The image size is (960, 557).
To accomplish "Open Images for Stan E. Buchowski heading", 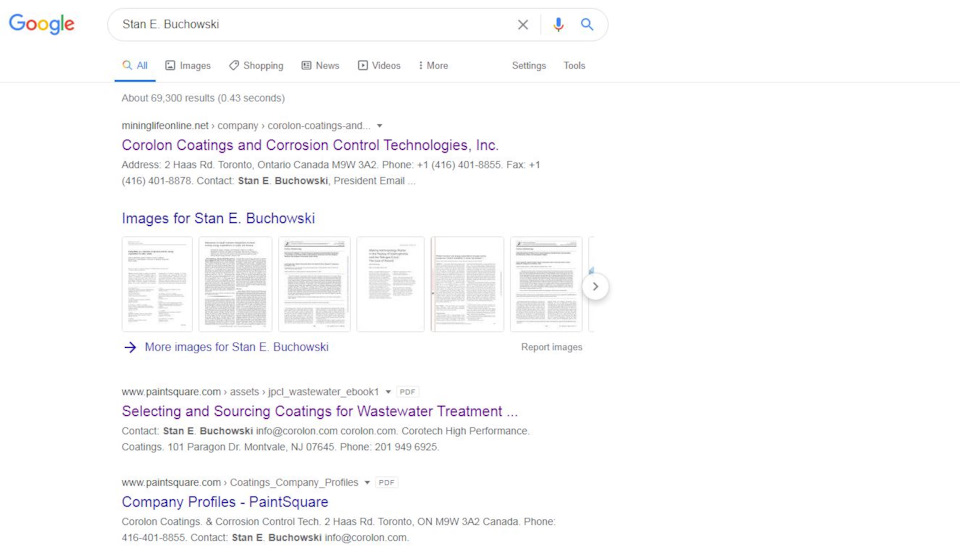I will pyautogui.click(x=218, y=219).
